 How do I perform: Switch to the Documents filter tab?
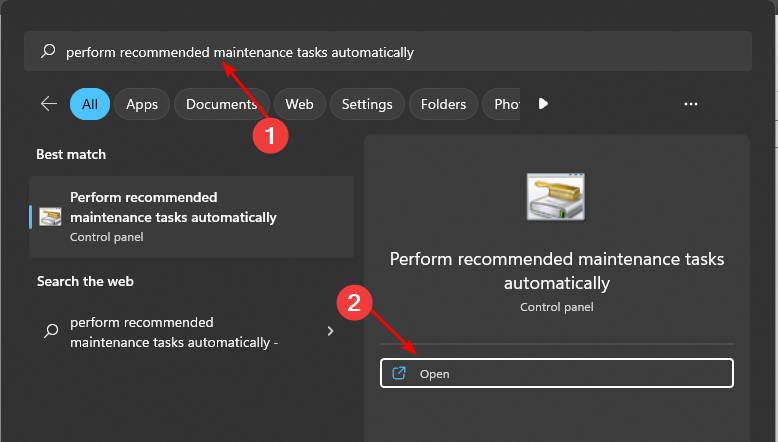[221, 104]
